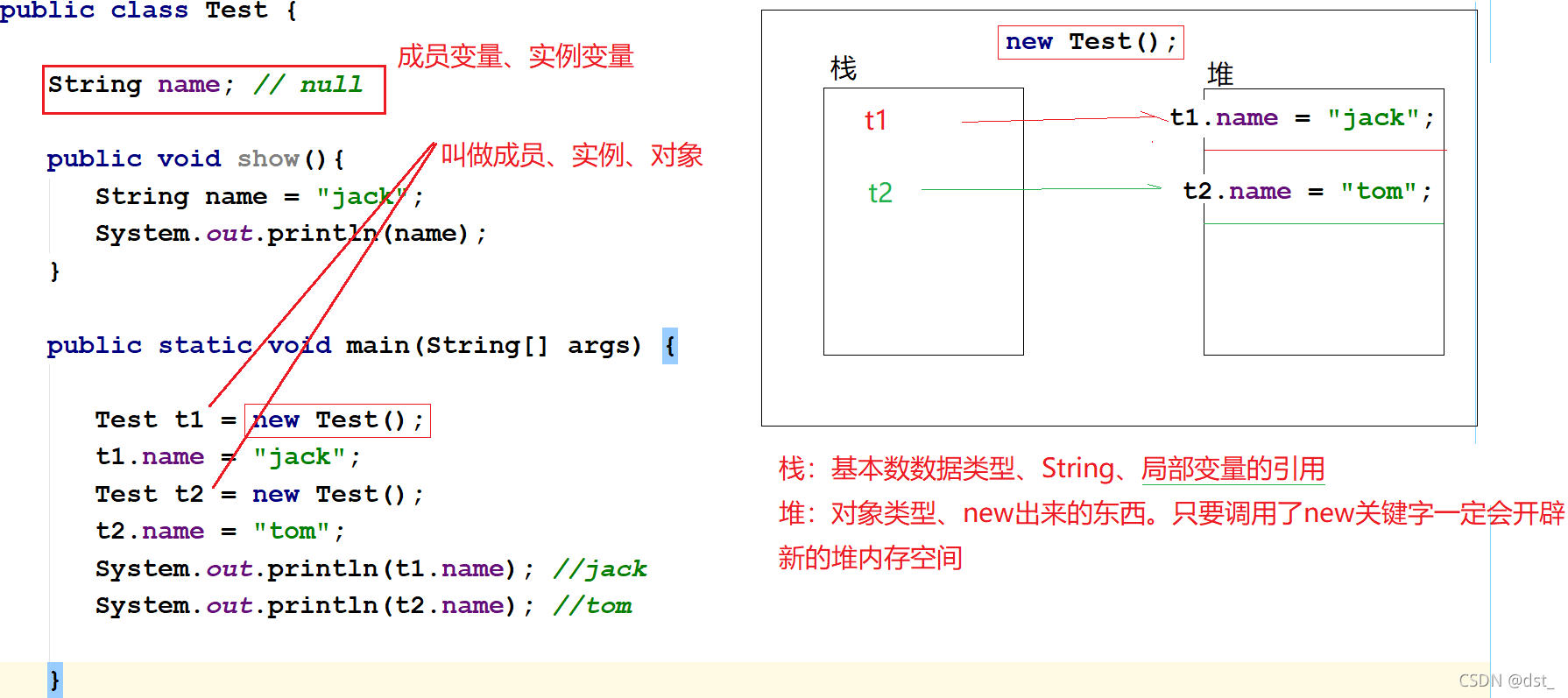Click the '新的堆内存空间' text line
Image resolution: width=1568 pixels, height=698 pixels.
coord(870,558)
